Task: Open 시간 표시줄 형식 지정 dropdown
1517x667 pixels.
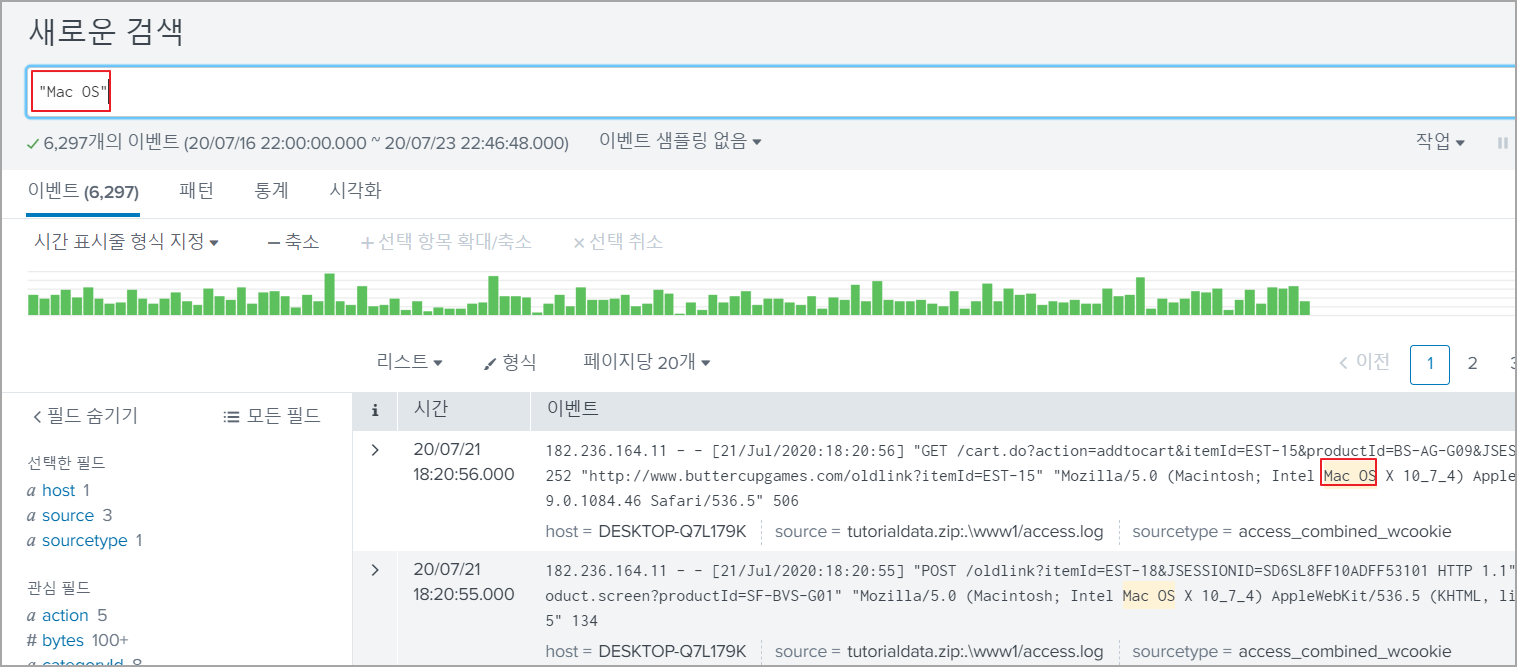Action: click(x=126, y=242)
